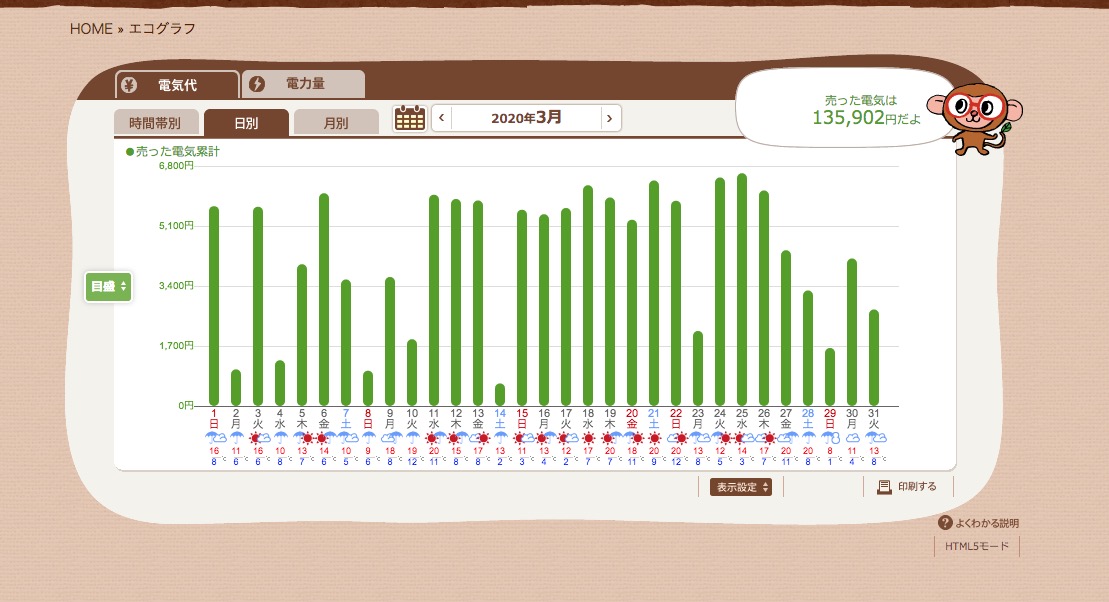Open the calendar date picker icon
The width and height of the screenshot is (1109, 602).
[410, 118]
